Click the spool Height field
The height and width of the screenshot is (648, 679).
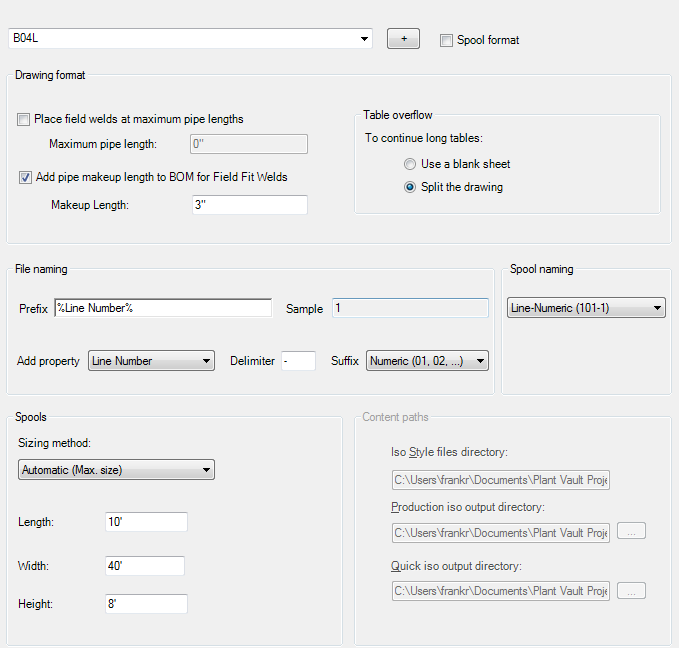click(x=146, y=604)
